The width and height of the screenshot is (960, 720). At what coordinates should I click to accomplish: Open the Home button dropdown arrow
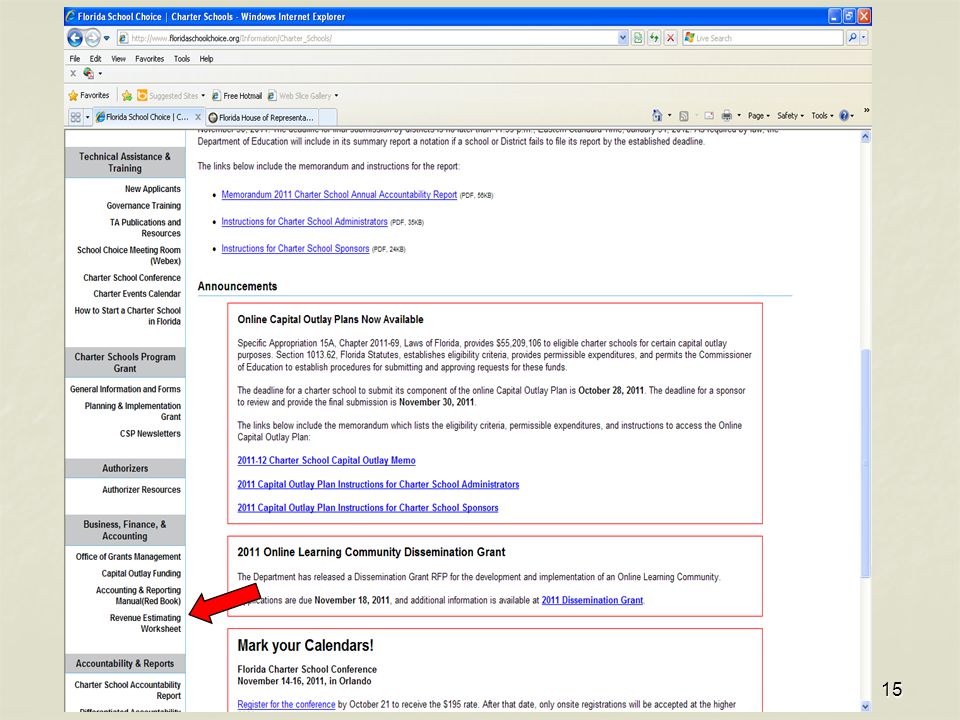click(669, 116)
